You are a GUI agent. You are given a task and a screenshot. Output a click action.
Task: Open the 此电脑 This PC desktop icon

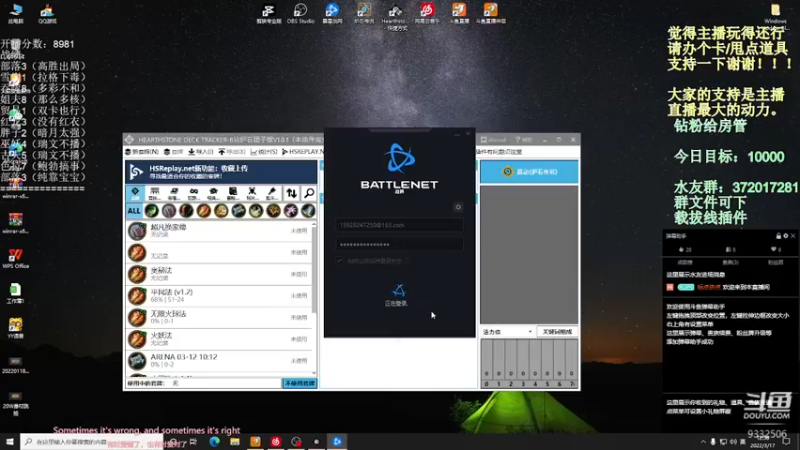(x=16, y=13)
